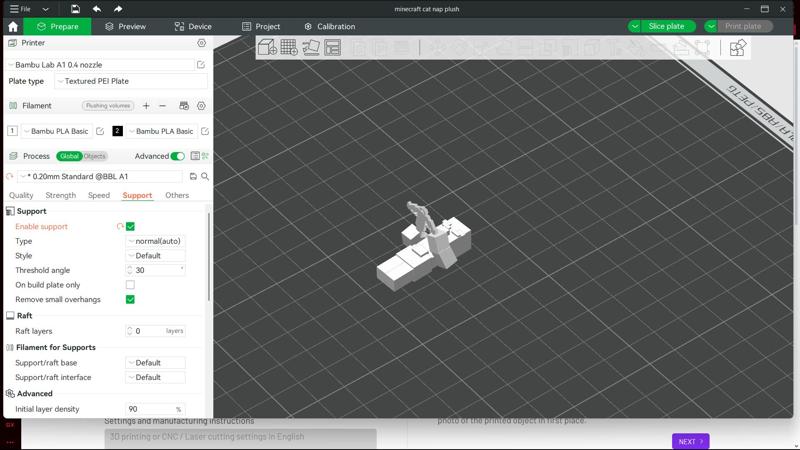
Task: Open the Device tab
Action: 193,27
